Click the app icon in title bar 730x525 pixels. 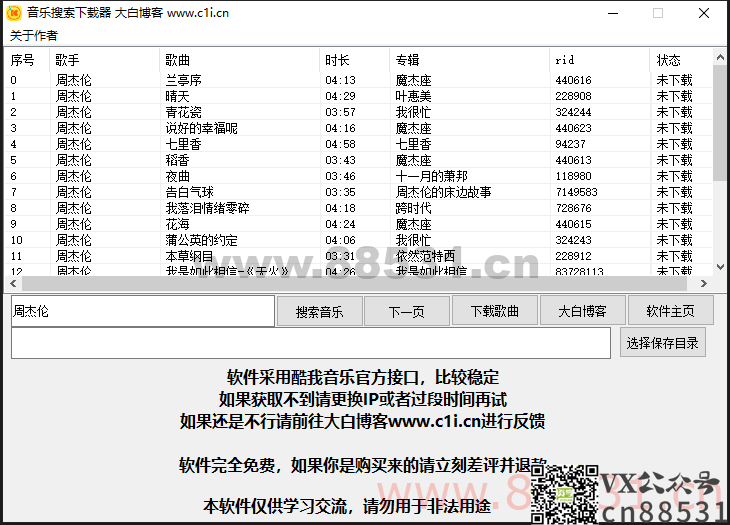coord(14,13)
